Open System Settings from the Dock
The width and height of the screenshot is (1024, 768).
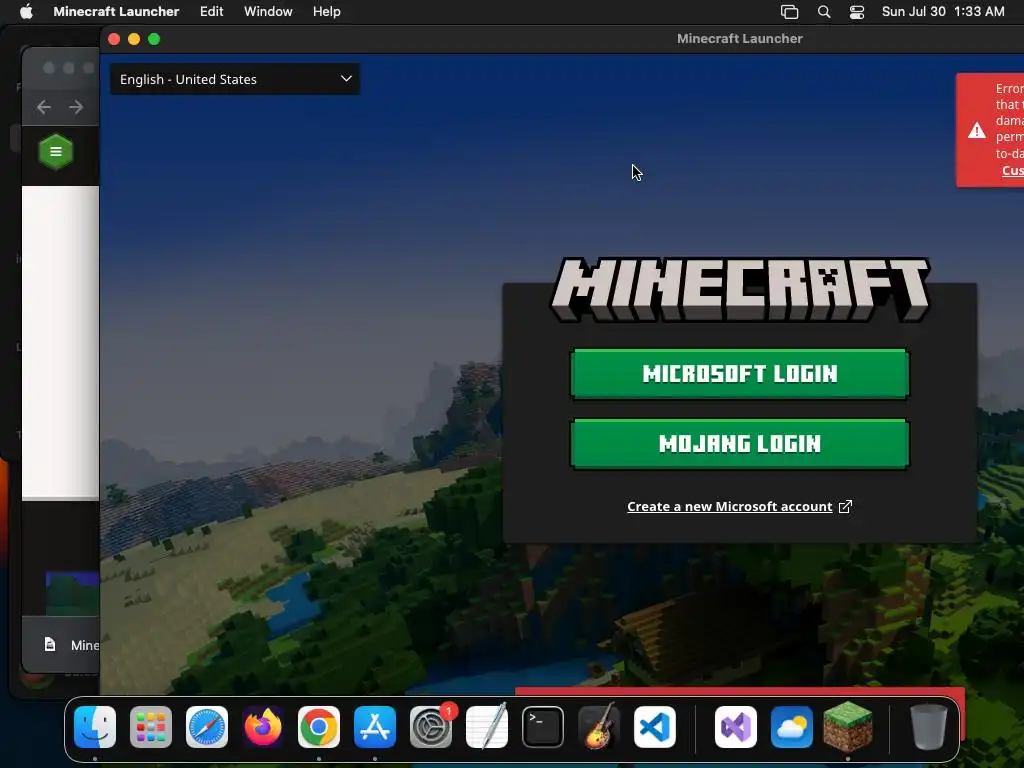[x=431, y=727]
